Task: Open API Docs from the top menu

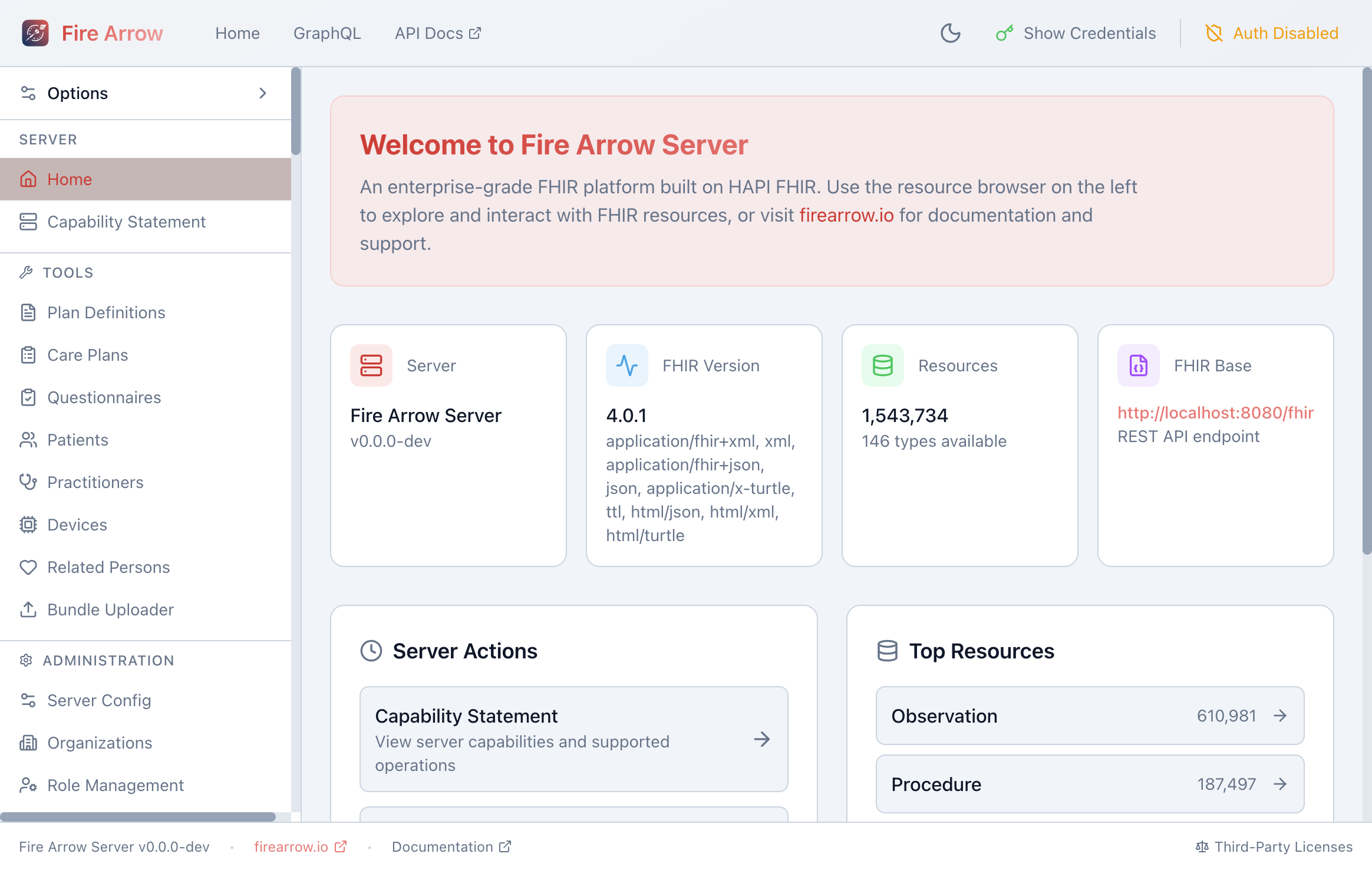Action: click(x=437, y=33)
